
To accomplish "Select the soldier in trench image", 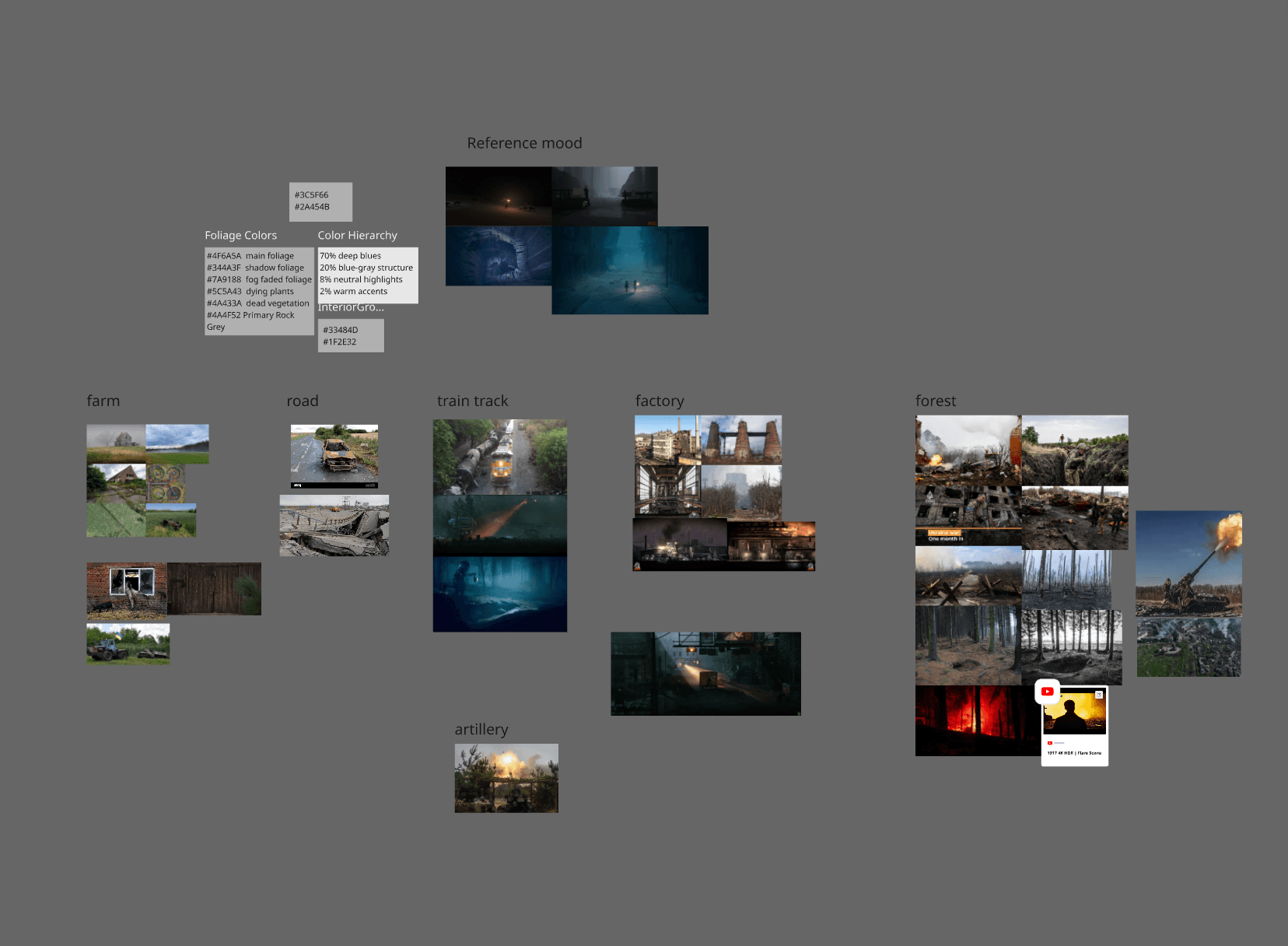I will click(1075, 450).
